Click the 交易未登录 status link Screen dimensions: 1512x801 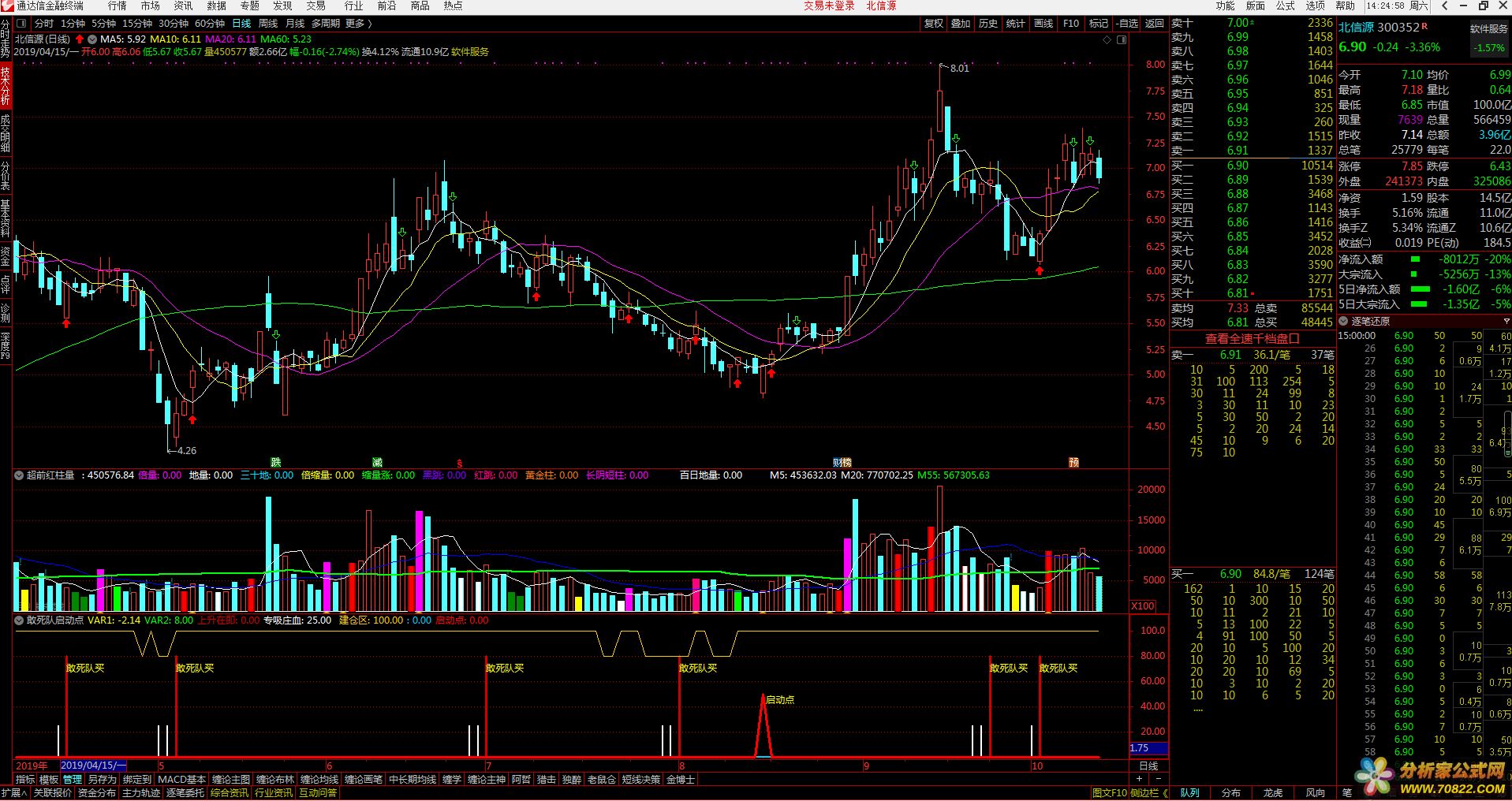click(x=829, y=6)
